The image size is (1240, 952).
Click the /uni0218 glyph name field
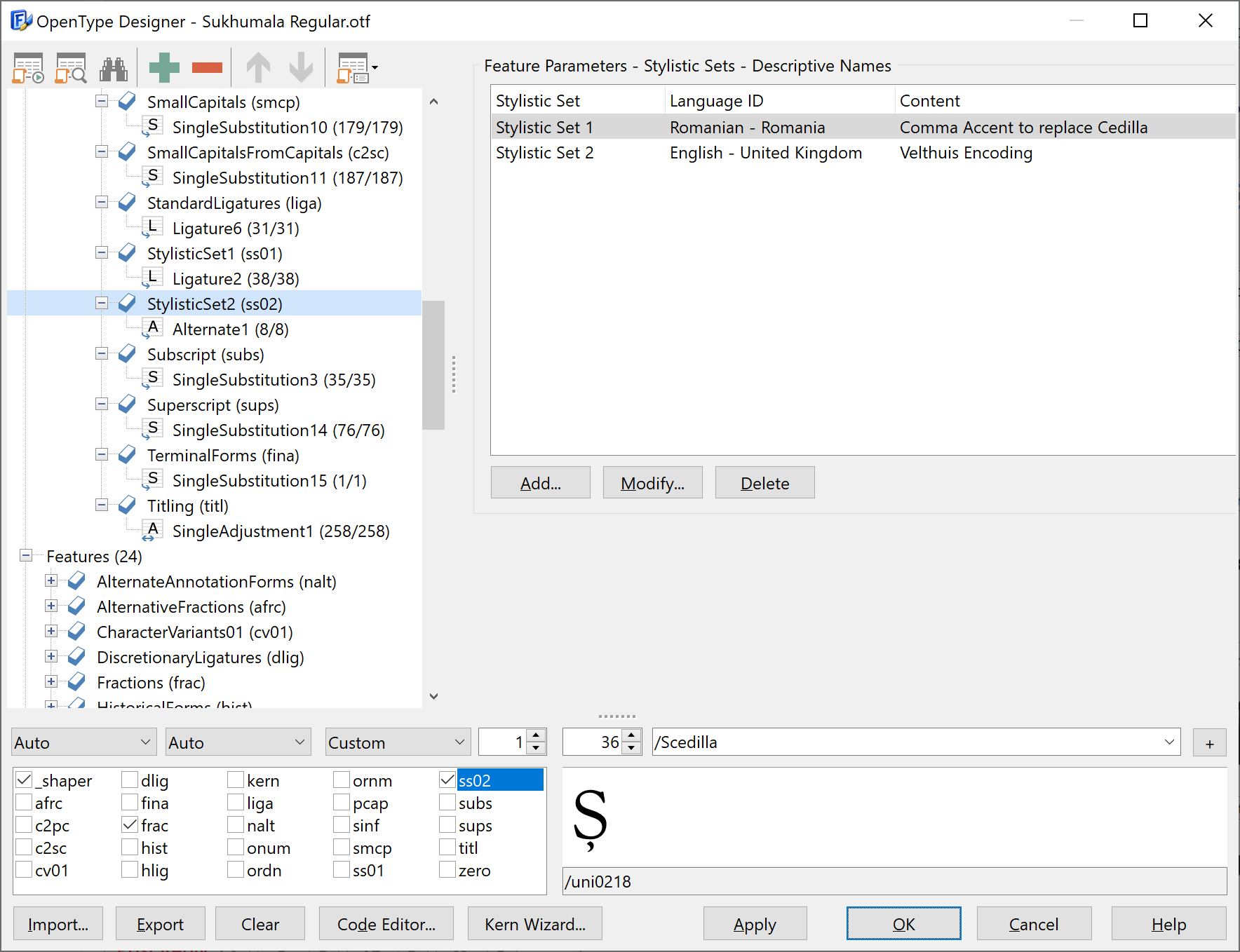point(894,881)
